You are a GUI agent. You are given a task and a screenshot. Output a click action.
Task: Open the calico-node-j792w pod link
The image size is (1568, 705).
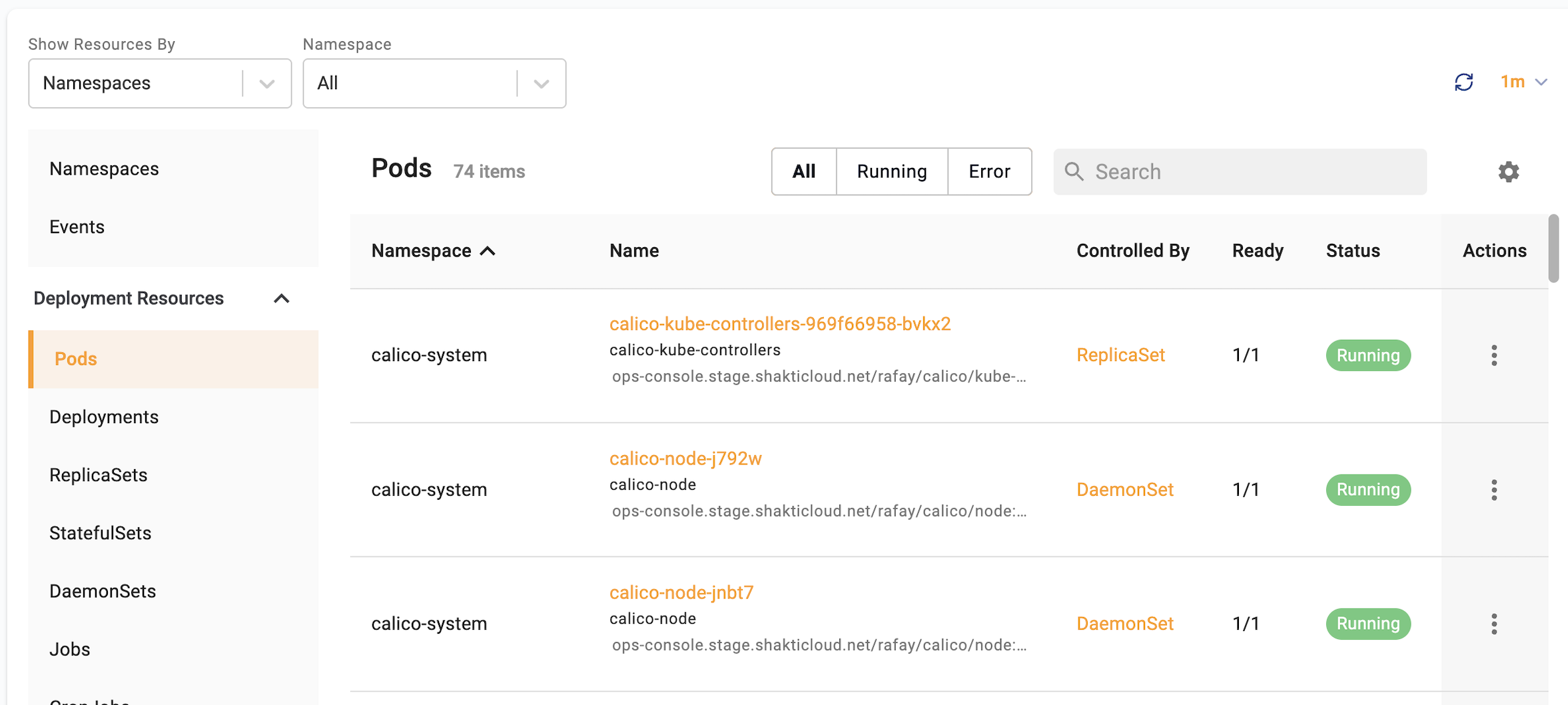(x=685, y=458)
